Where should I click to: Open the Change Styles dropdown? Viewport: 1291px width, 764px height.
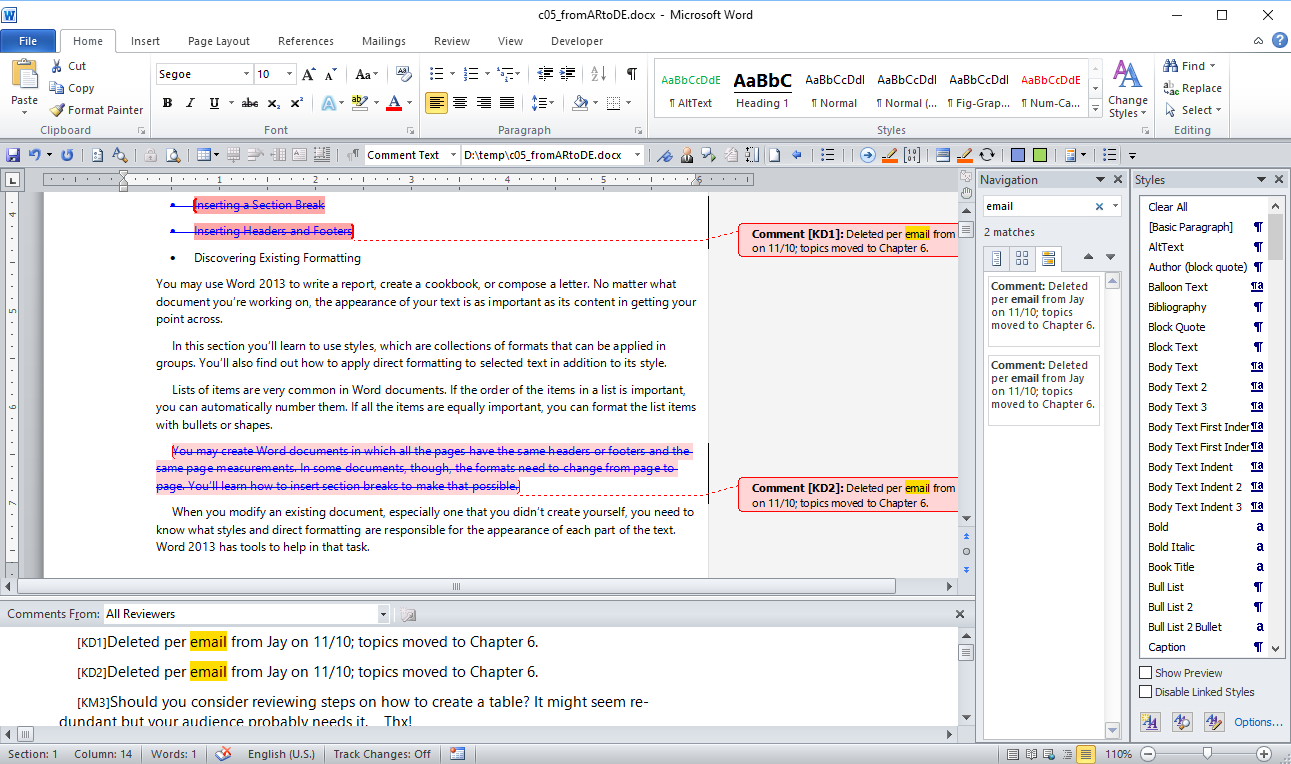coord(1128,90)
